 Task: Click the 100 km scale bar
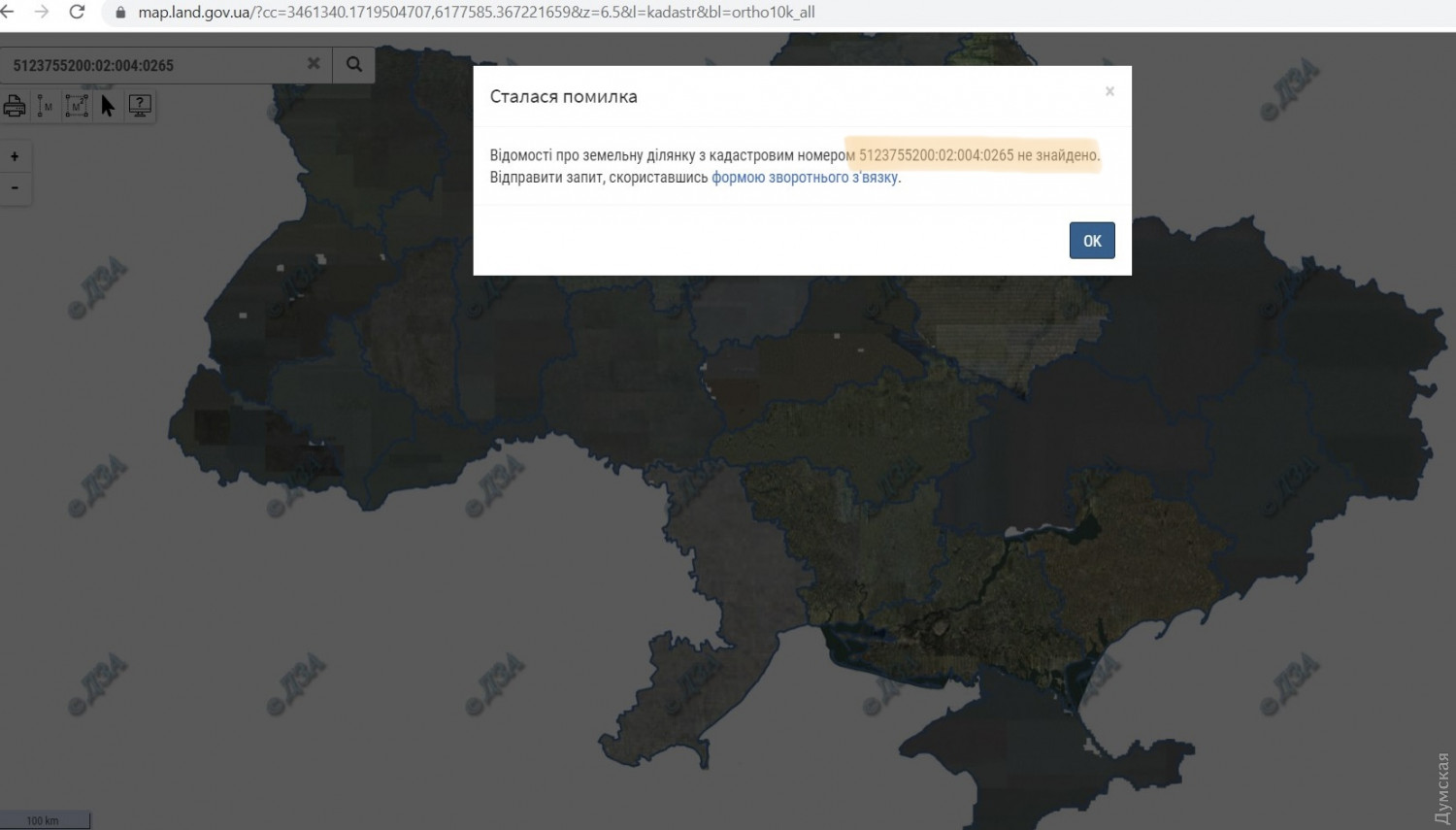click(44, 820)
